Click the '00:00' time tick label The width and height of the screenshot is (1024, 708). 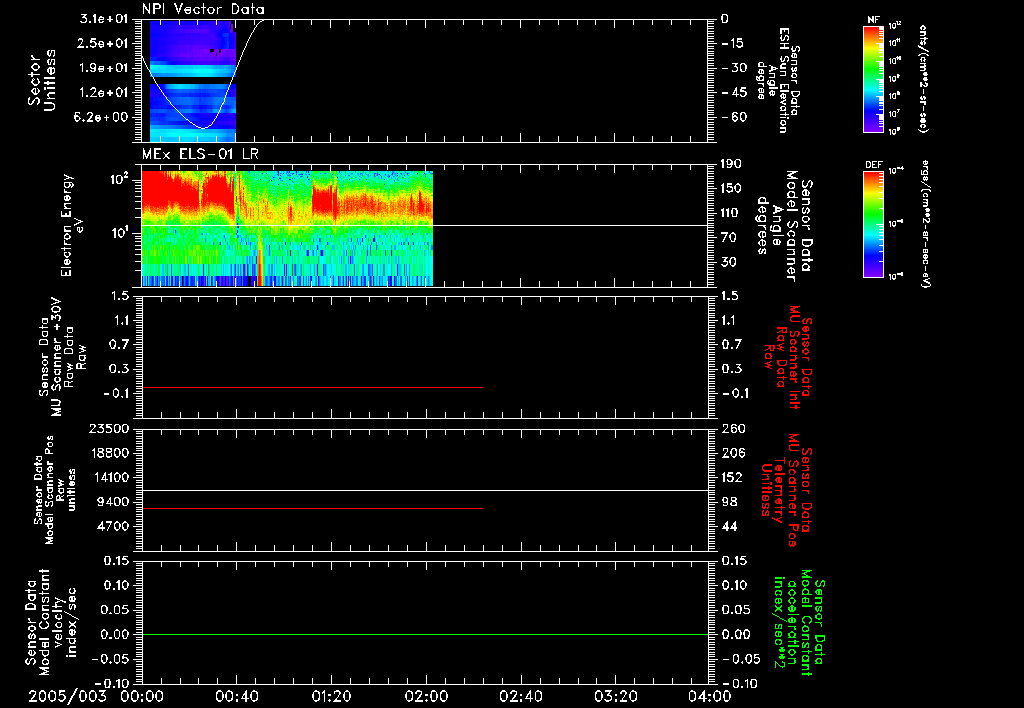click(x=142, y=696)
